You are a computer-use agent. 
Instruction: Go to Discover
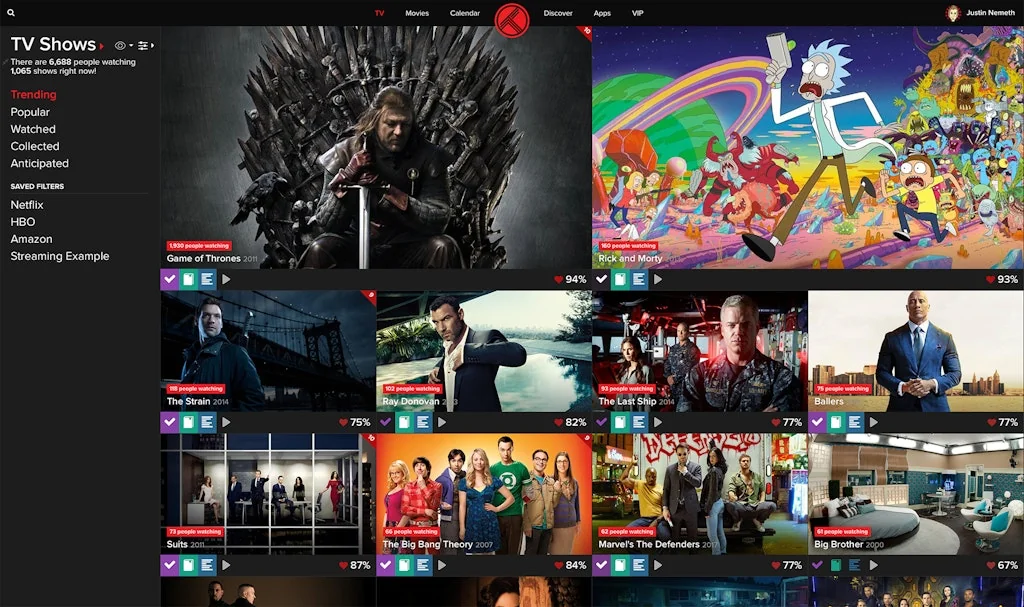coord(558,13)
